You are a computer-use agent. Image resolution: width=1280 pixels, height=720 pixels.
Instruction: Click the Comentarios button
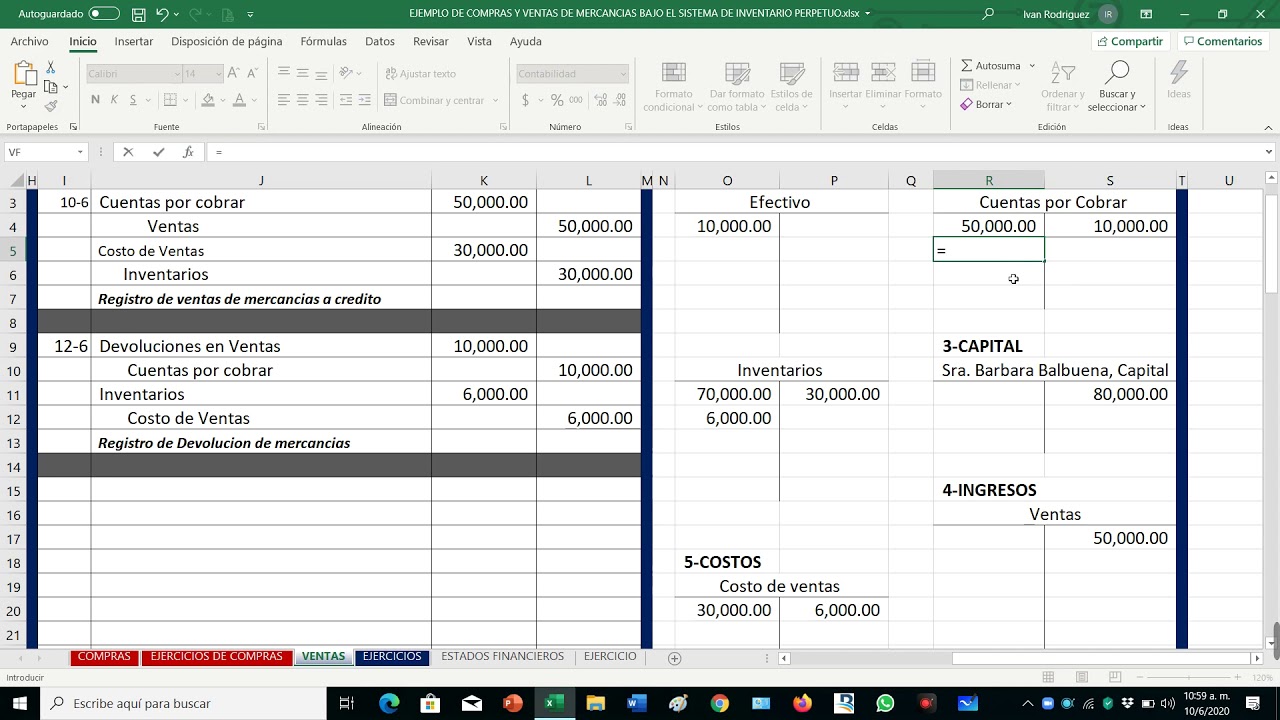[x=1222, y=41]
